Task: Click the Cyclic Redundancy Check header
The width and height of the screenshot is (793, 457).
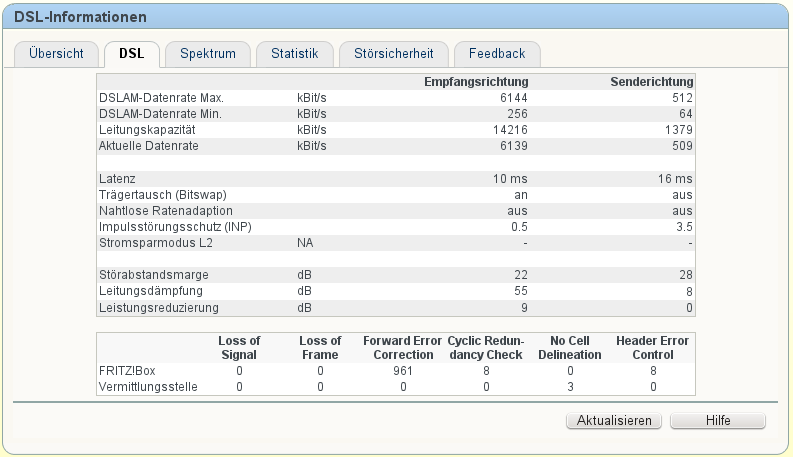Action: tap(486, 348)
